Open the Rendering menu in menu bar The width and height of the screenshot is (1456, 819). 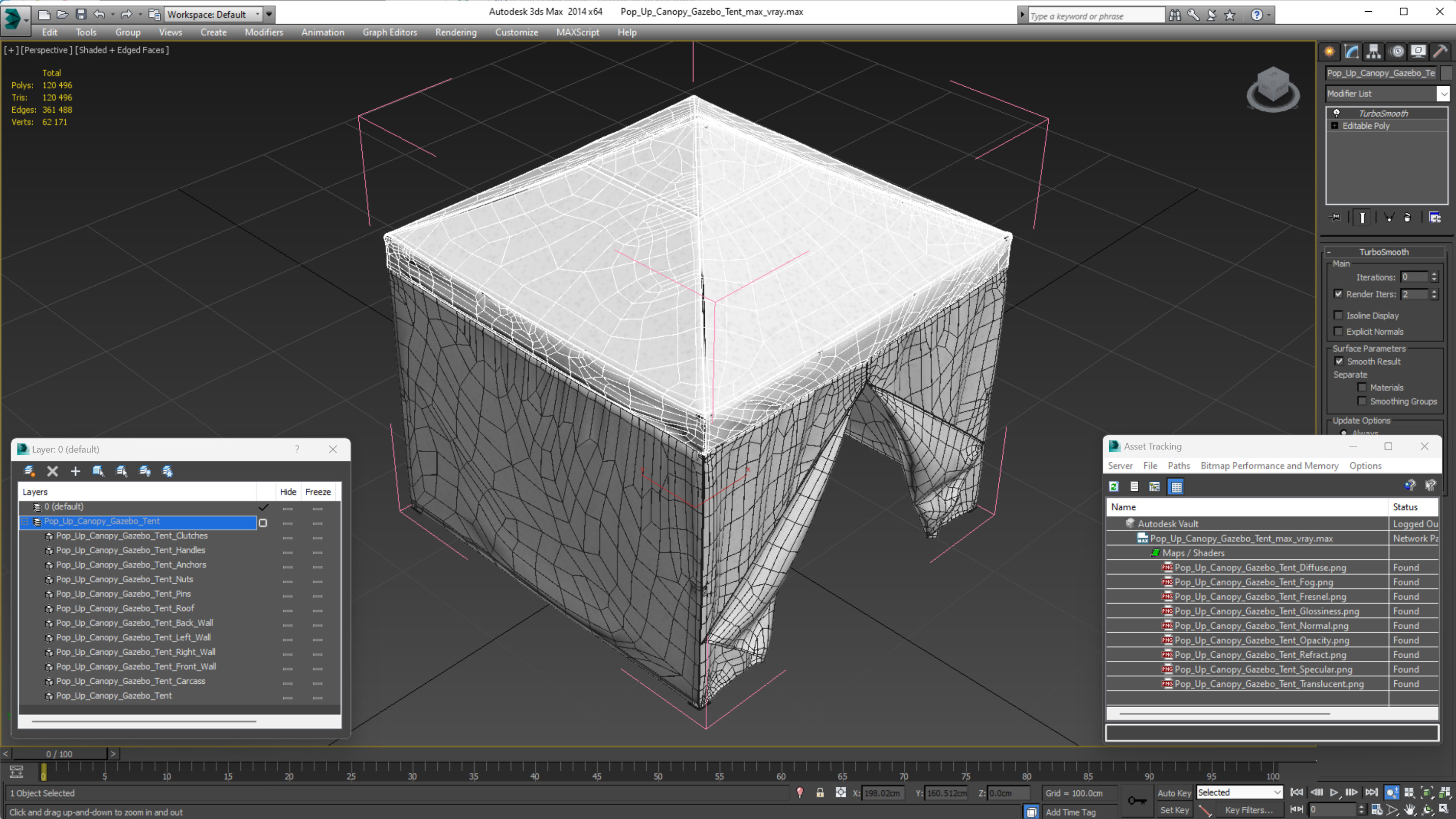click(x=455, y=32)
